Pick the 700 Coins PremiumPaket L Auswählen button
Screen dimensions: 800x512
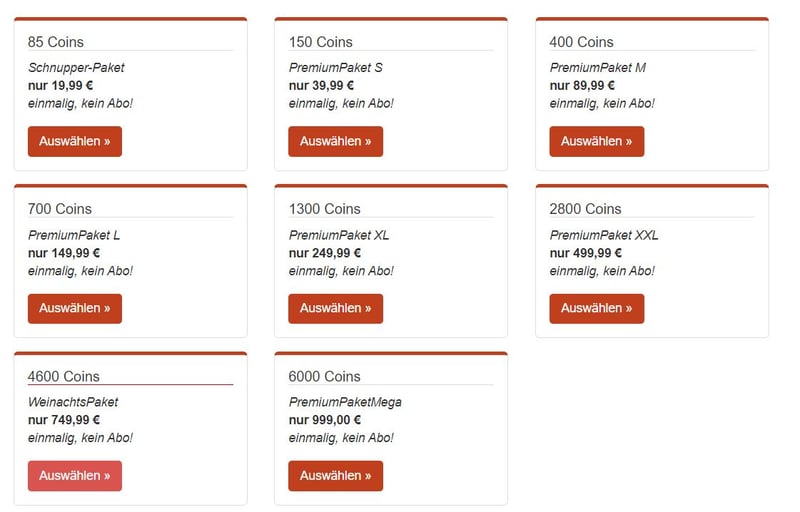click(x=74, y=309)
